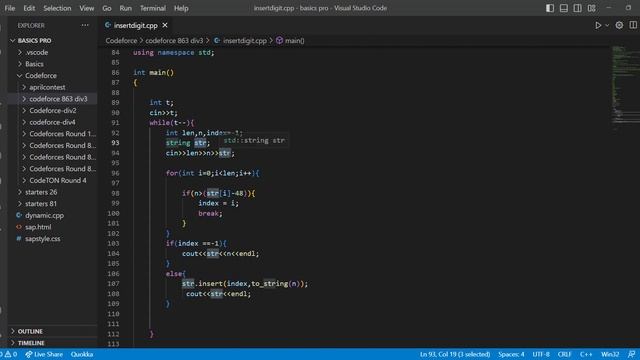
Task: Open feedback icon in status bar
Action: [631, 354]
